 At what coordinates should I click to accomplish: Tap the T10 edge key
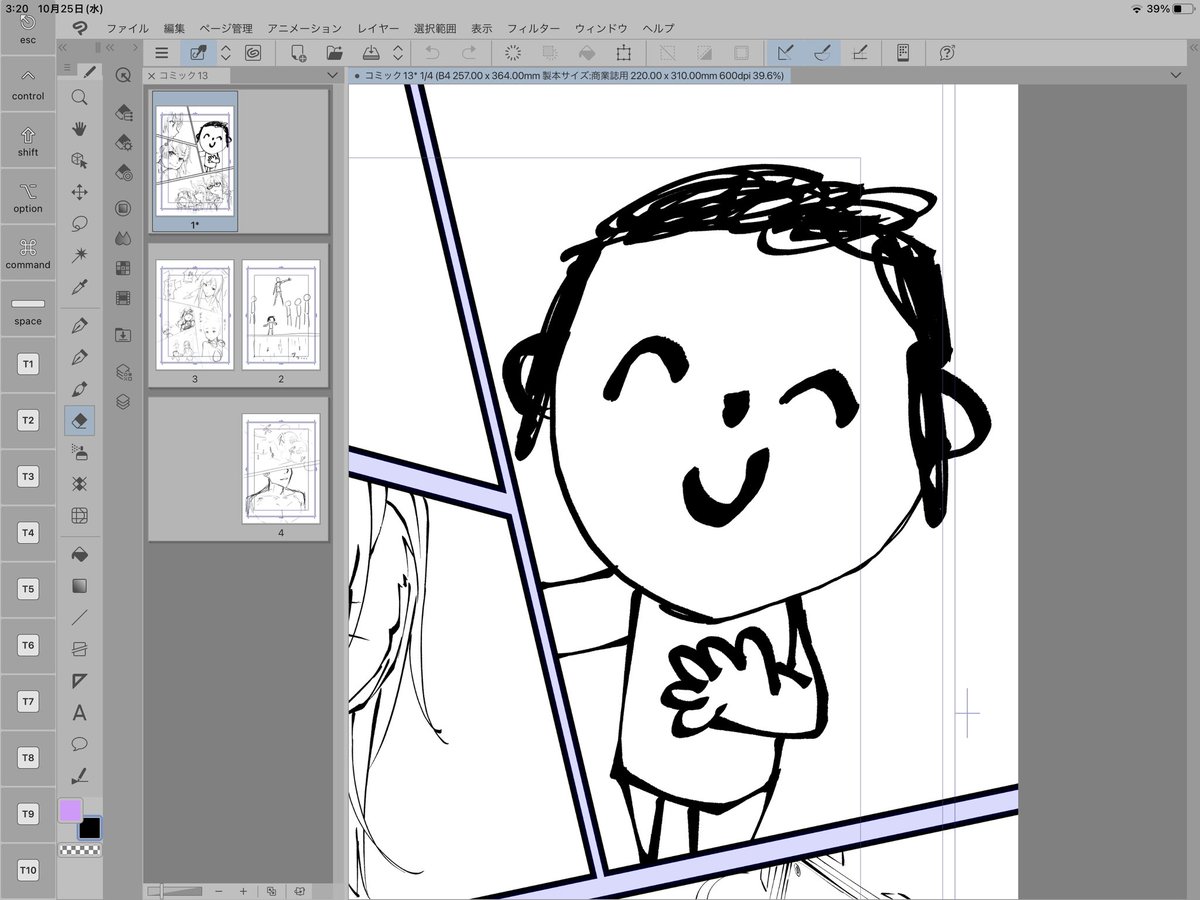[x=28, y=871]
